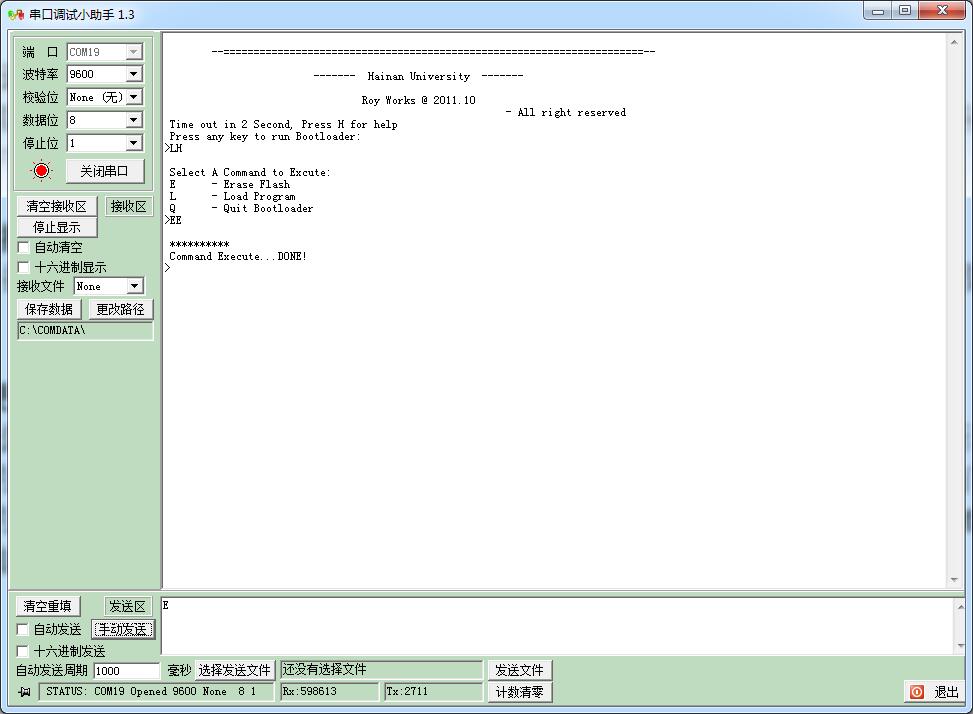Click the 'Erase Flash' command line
Screen dimensions: 973x714
coord(230,184)
